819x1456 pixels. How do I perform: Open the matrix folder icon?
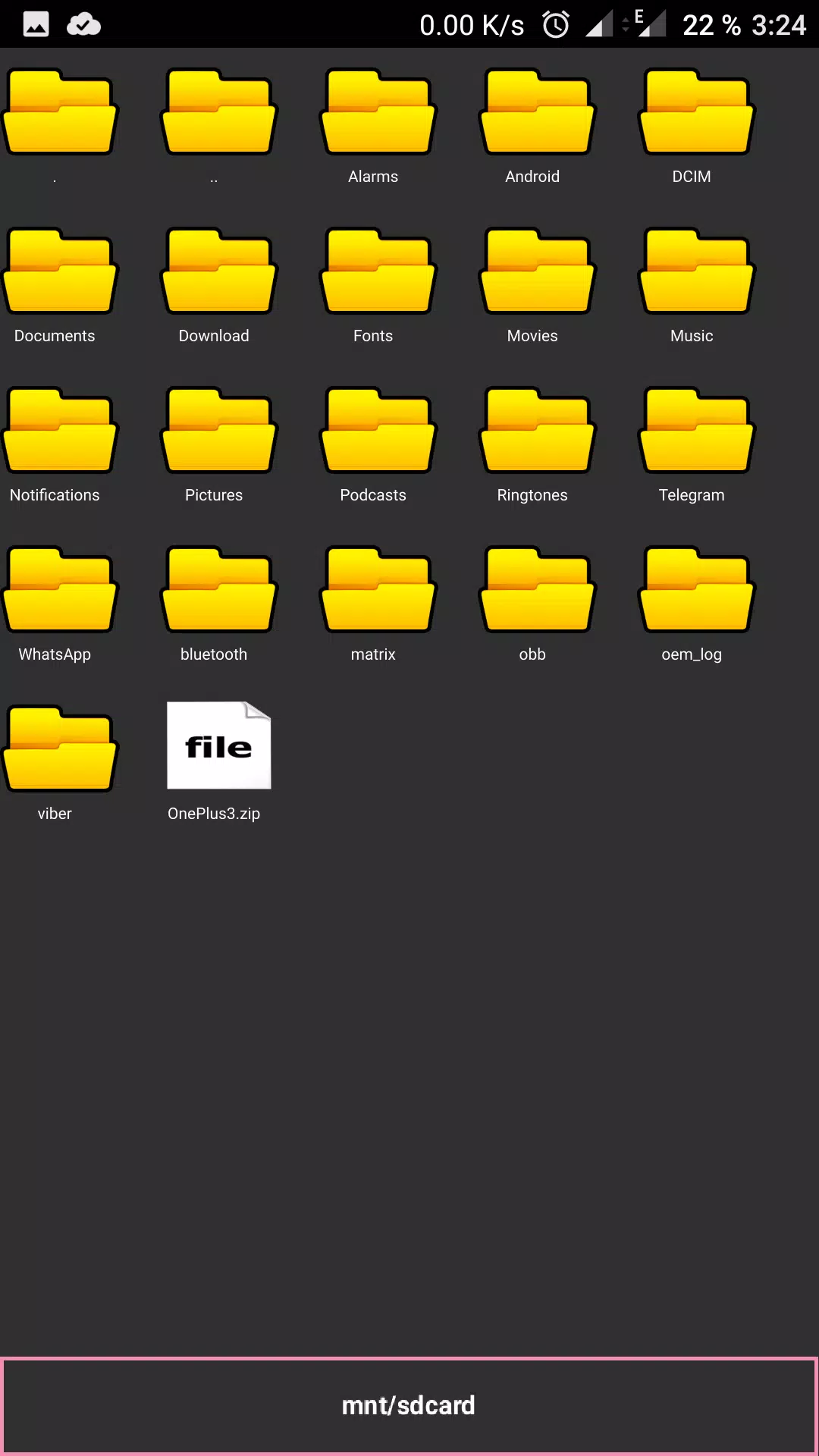tap(378, 590)
